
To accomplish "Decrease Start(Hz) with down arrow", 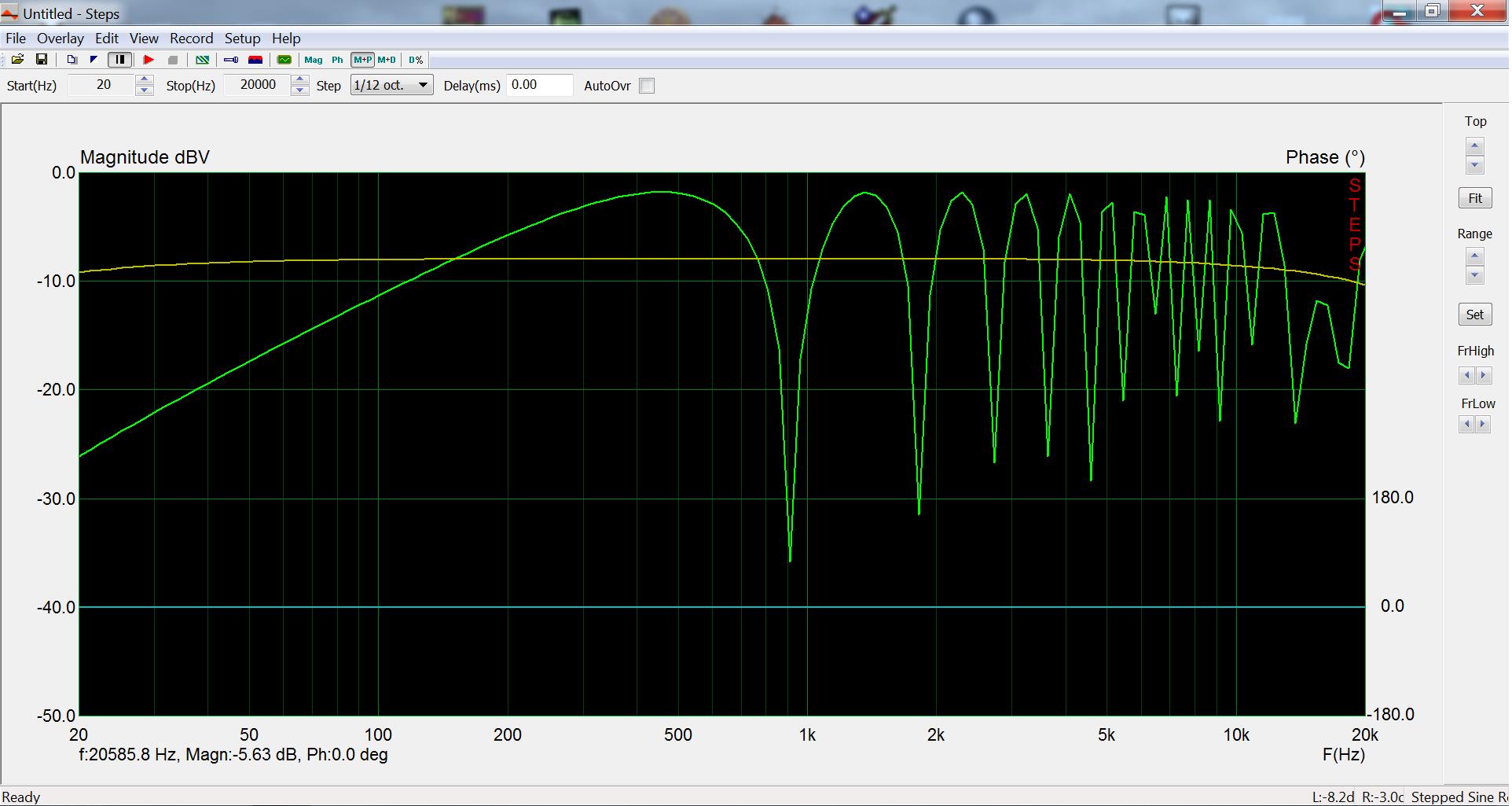I will click(145, 90).
